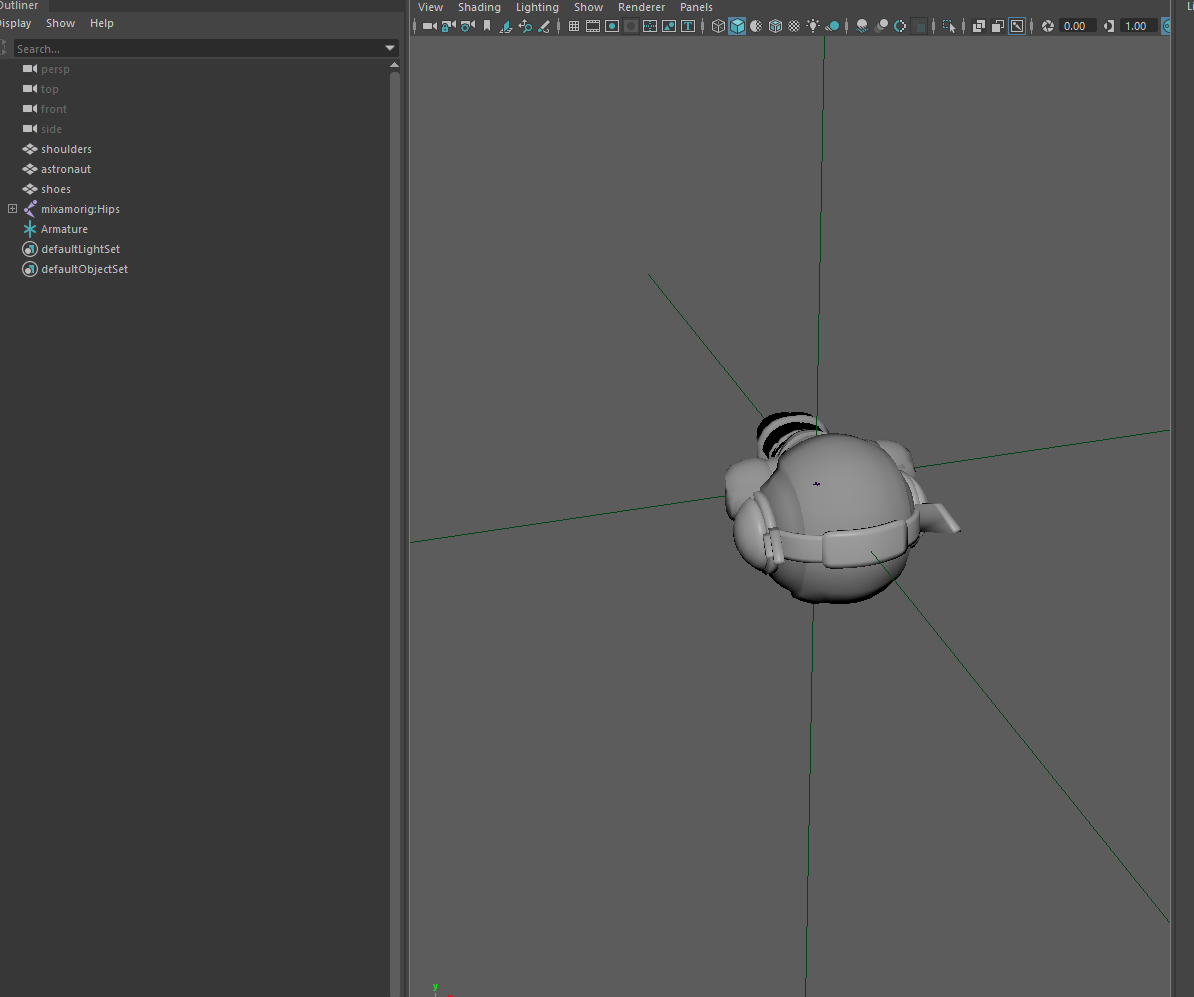Enable the Film Gate icon
Screen dimensions: 1194x997
[593, 26]
